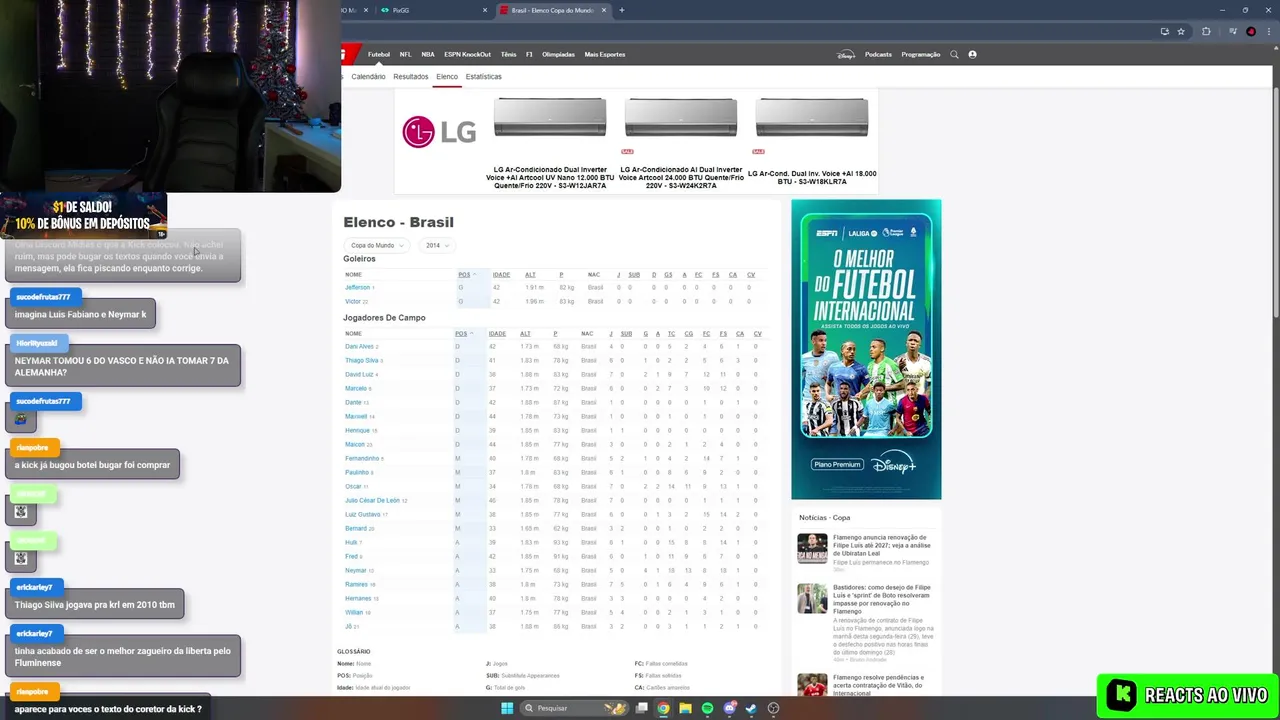Open the NFL menu item
The width and height of the screenshot is (1280, 720).
point(405,54)
